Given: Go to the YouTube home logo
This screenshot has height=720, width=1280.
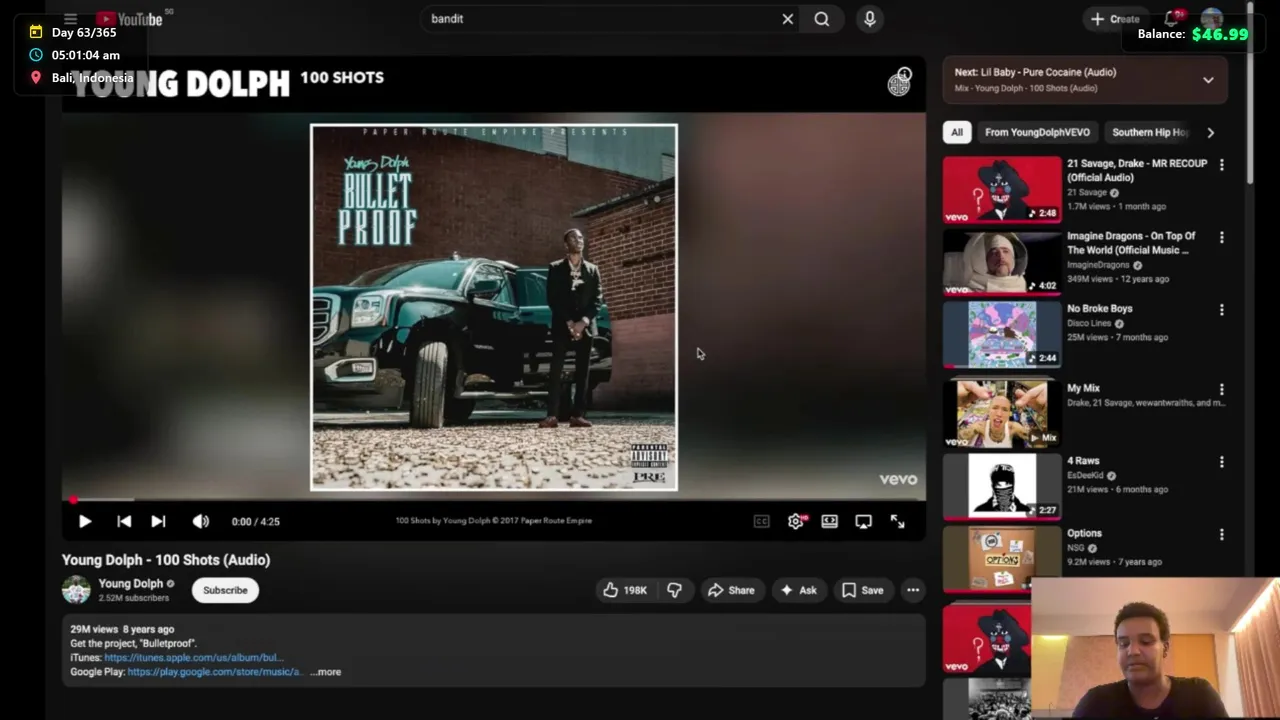Looking at the screenshot, I should (129, 19).
